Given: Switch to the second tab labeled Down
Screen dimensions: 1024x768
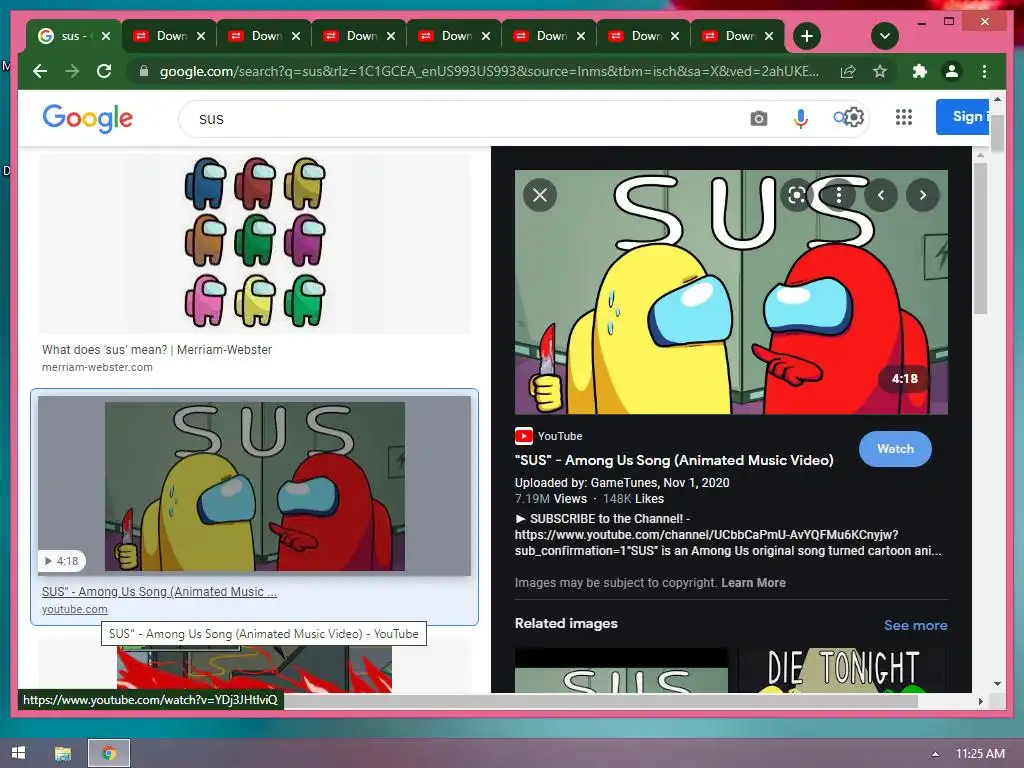Looking at the screenshot, I should point(171,36).
